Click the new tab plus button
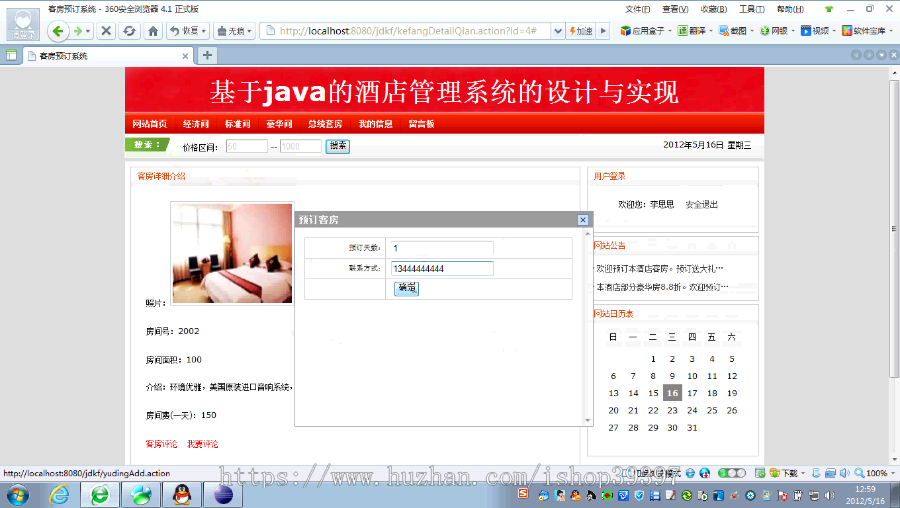The image size is (900, 508). coord(207,55)
